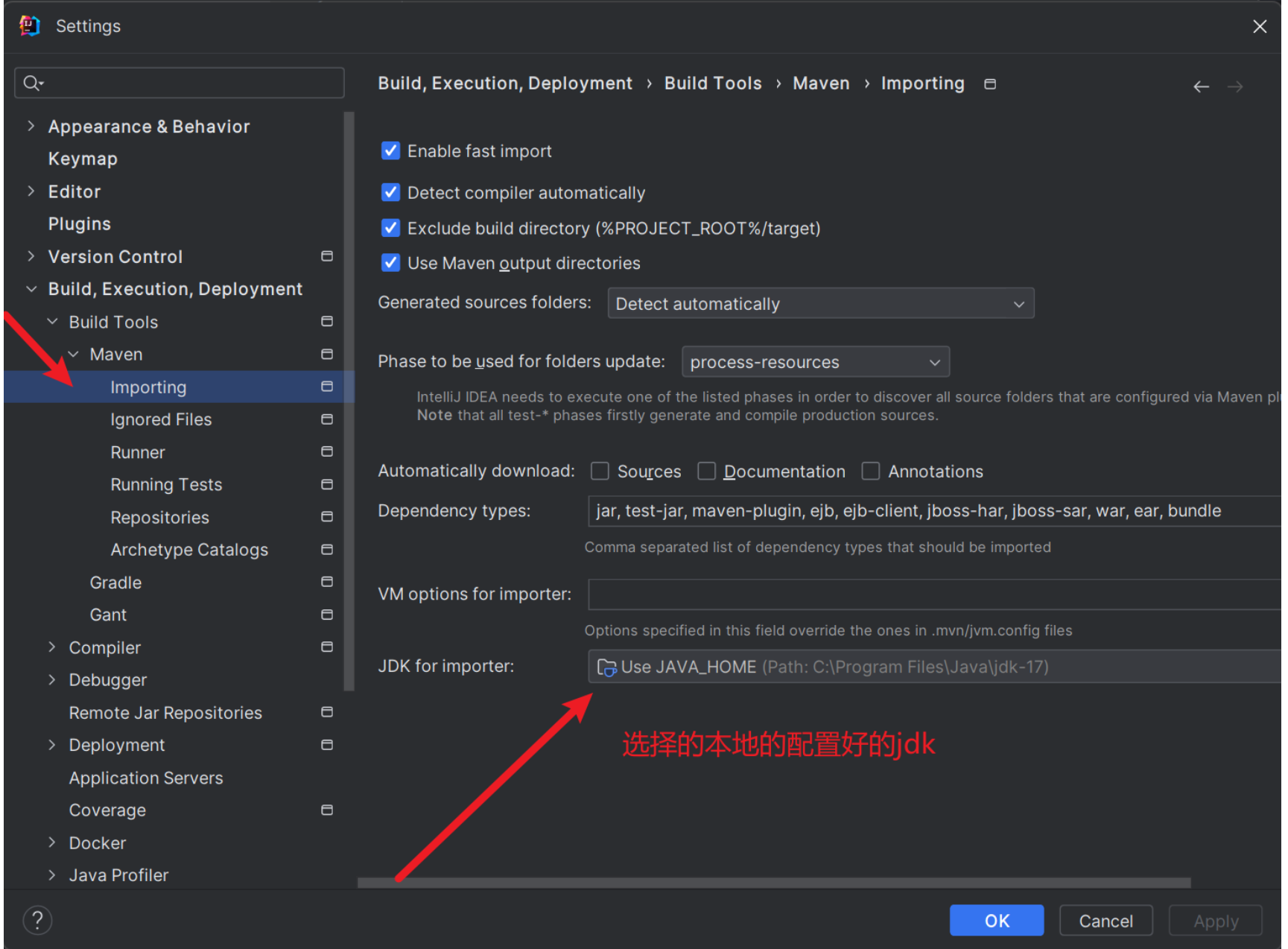Screen dimensions: 1288x949
Task: Click the Cancel button
Action: coord(1105,921)
